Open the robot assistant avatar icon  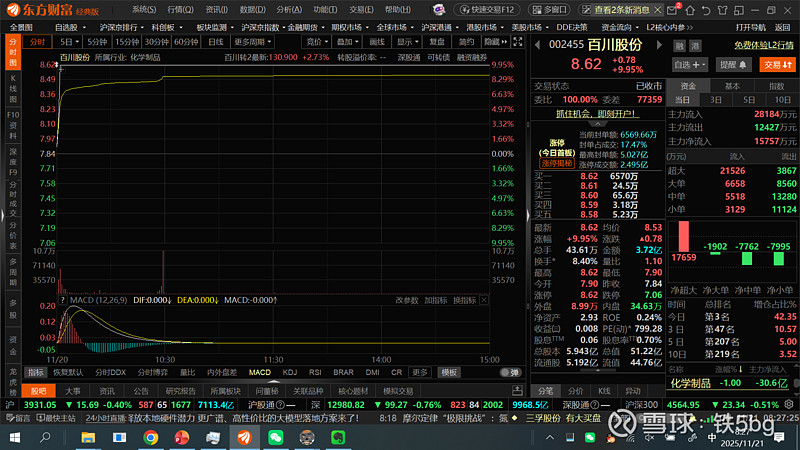pyautogui.click(x=439, y=10)
